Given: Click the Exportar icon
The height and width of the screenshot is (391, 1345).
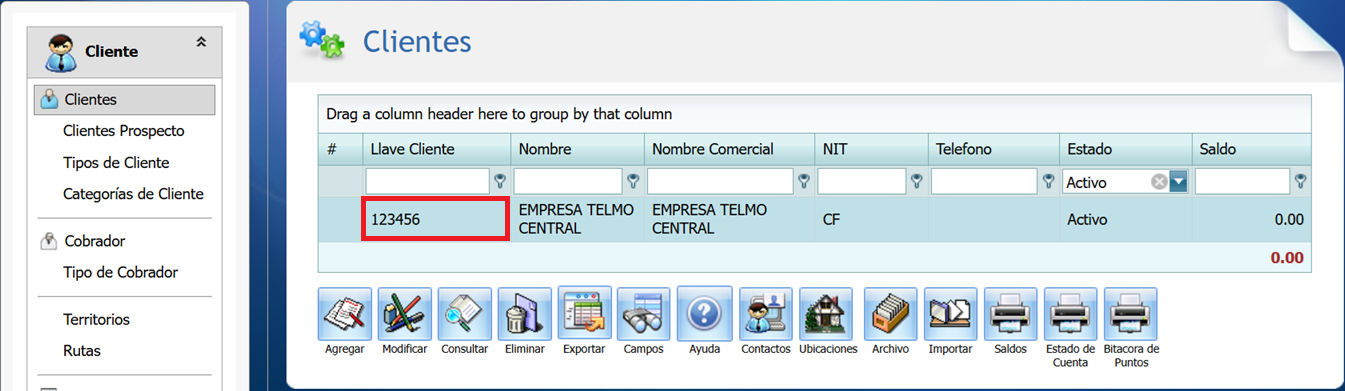Looking at the screenshot, I should (x=584, y=314).
